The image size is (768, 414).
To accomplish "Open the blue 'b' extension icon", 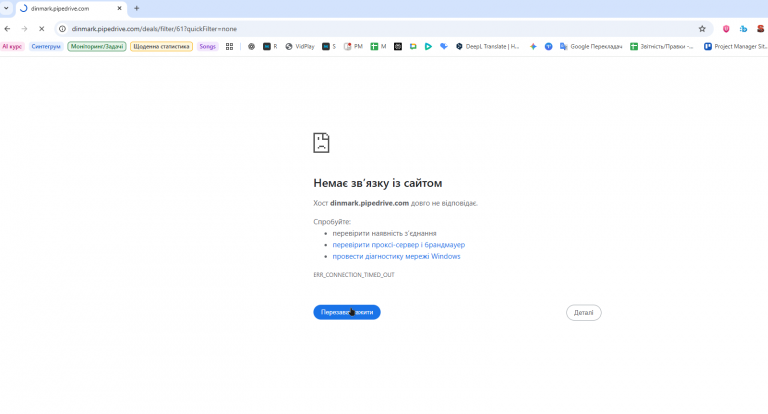I will (x=743, y=29).
